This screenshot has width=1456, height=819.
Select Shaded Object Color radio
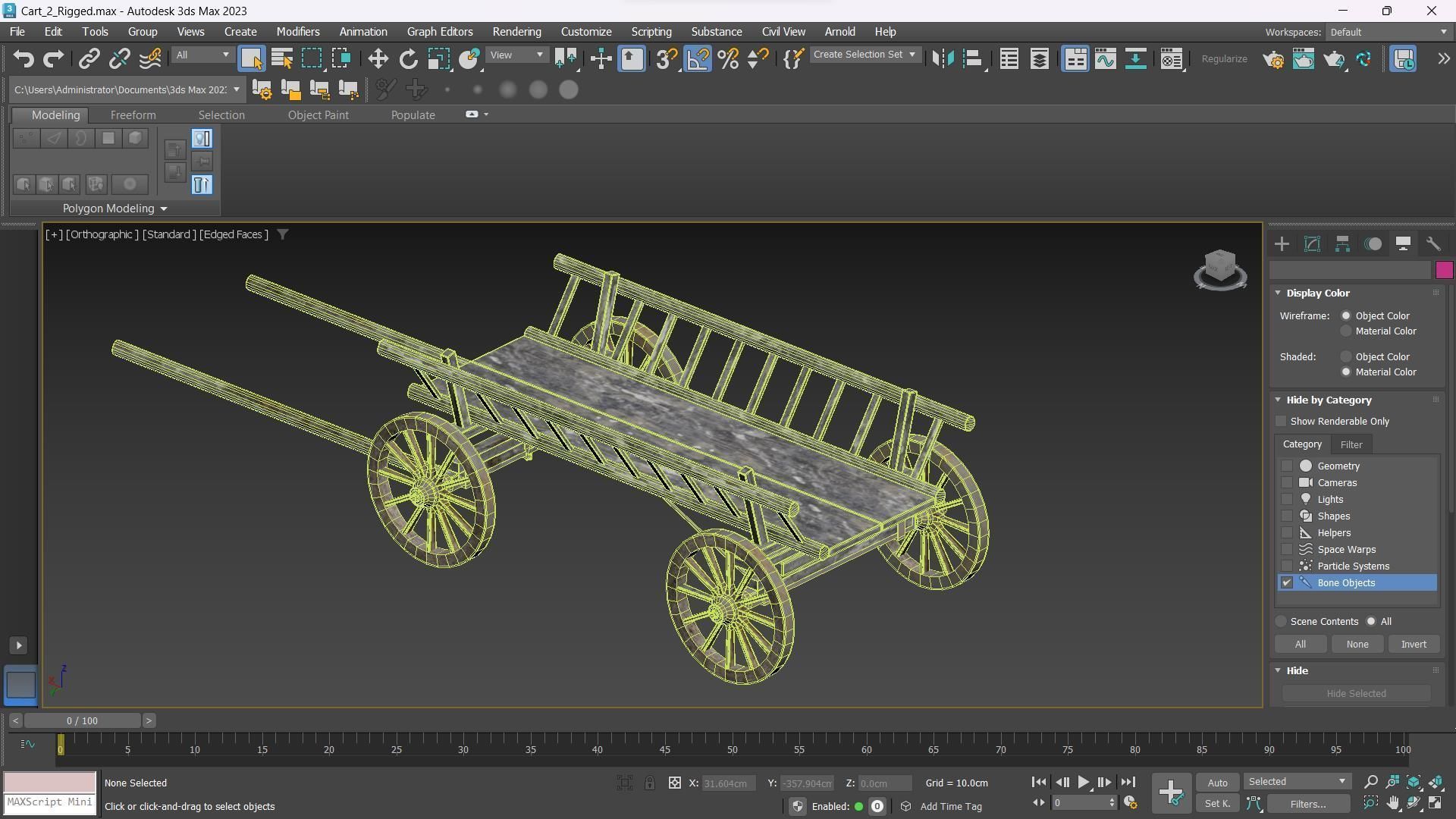click(x=1346, y=357)
